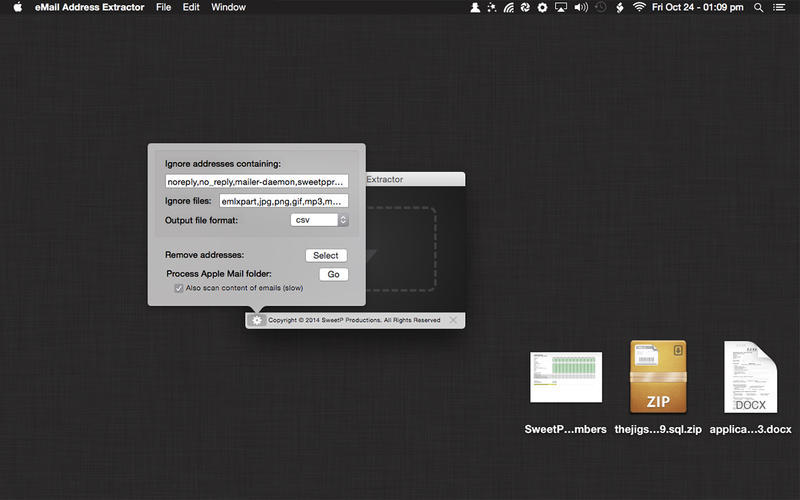Open Spotlight search magnifier icon
The height and width of the screenshot is (500, 800).
pos(759,8)
